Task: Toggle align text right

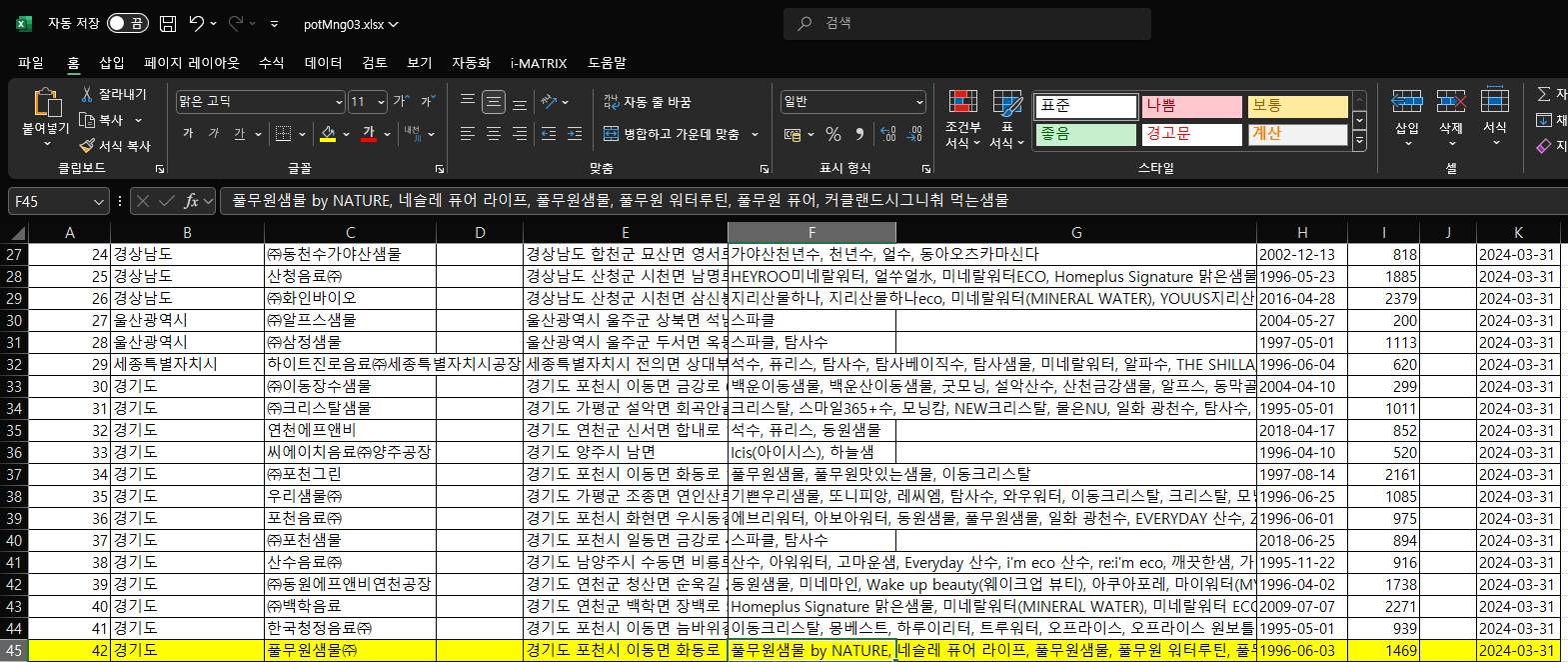Action: click(x=520, y=134)
